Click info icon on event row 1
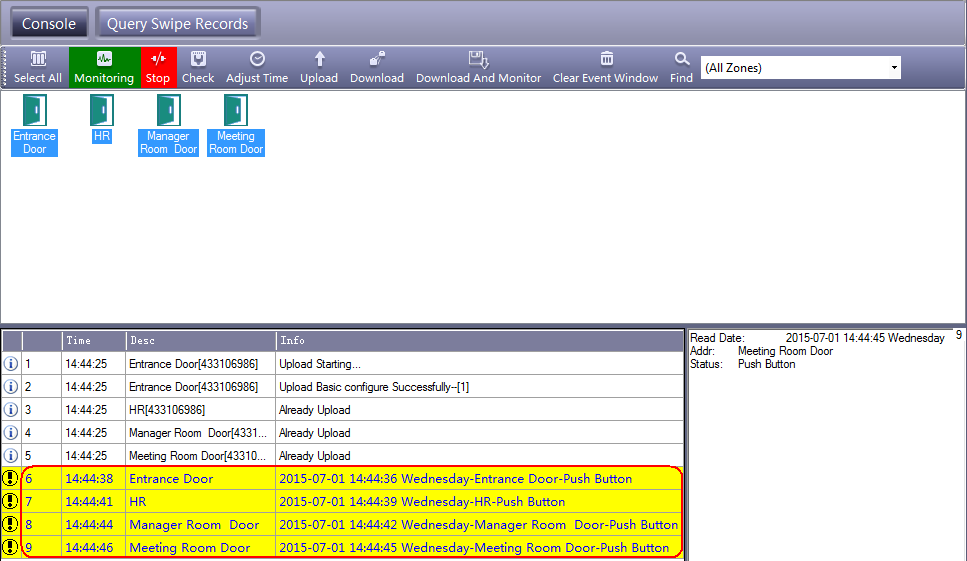The width and height of the screenshot is (967, 561). pos(10,364)
